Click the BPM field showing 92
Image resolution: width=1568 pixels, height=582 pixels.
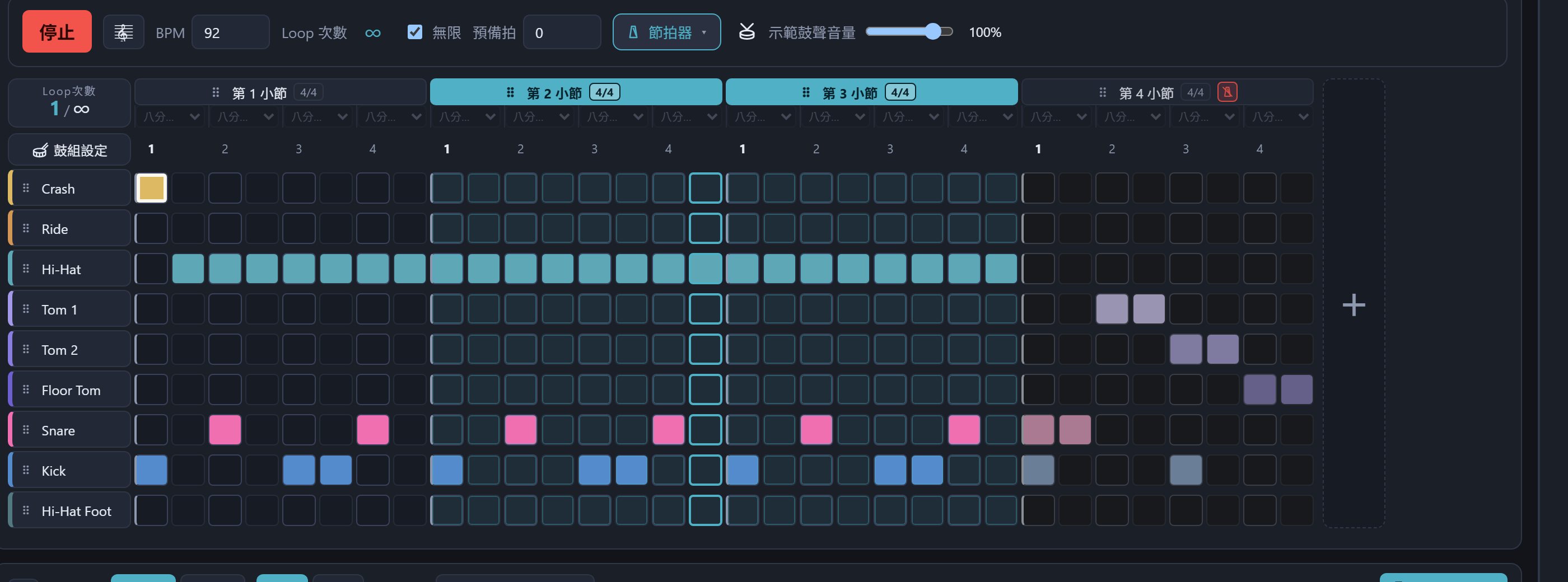coord(230,32)
